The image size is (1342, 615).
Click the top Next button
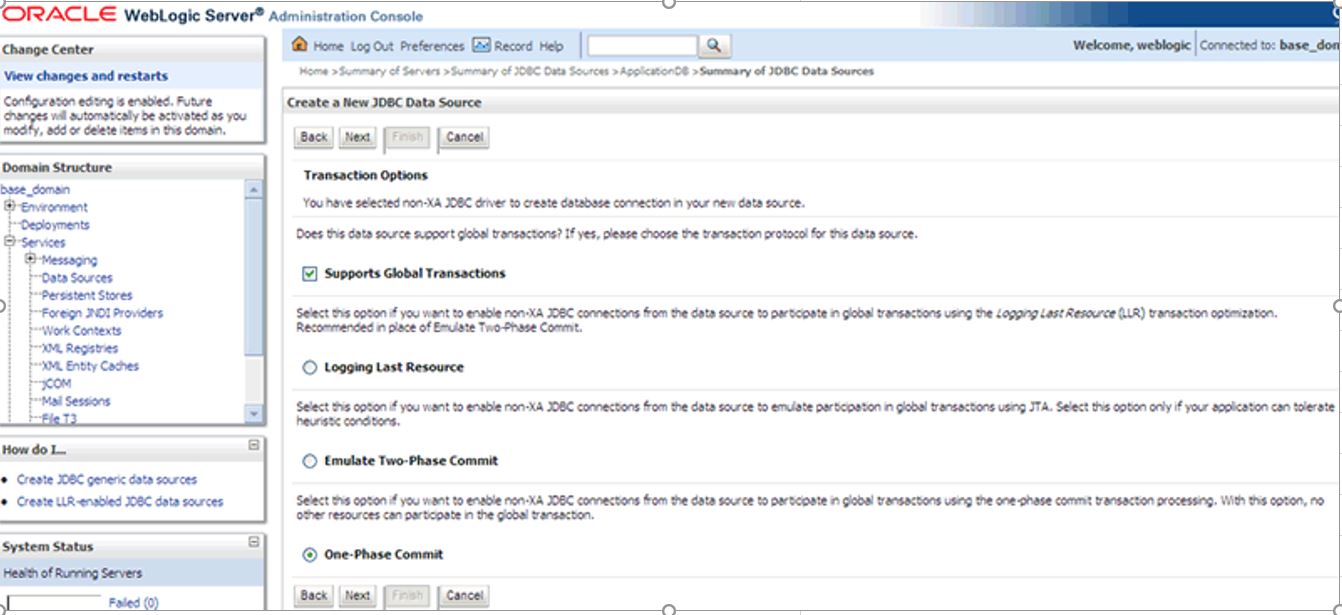(x=358, y=137)
